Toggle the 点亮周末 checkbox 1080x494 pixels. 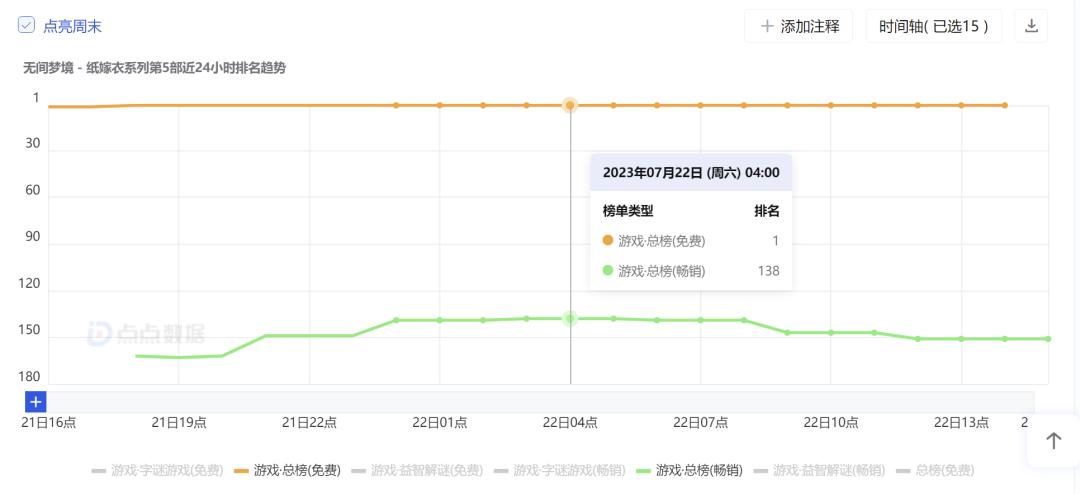[27, 26]
